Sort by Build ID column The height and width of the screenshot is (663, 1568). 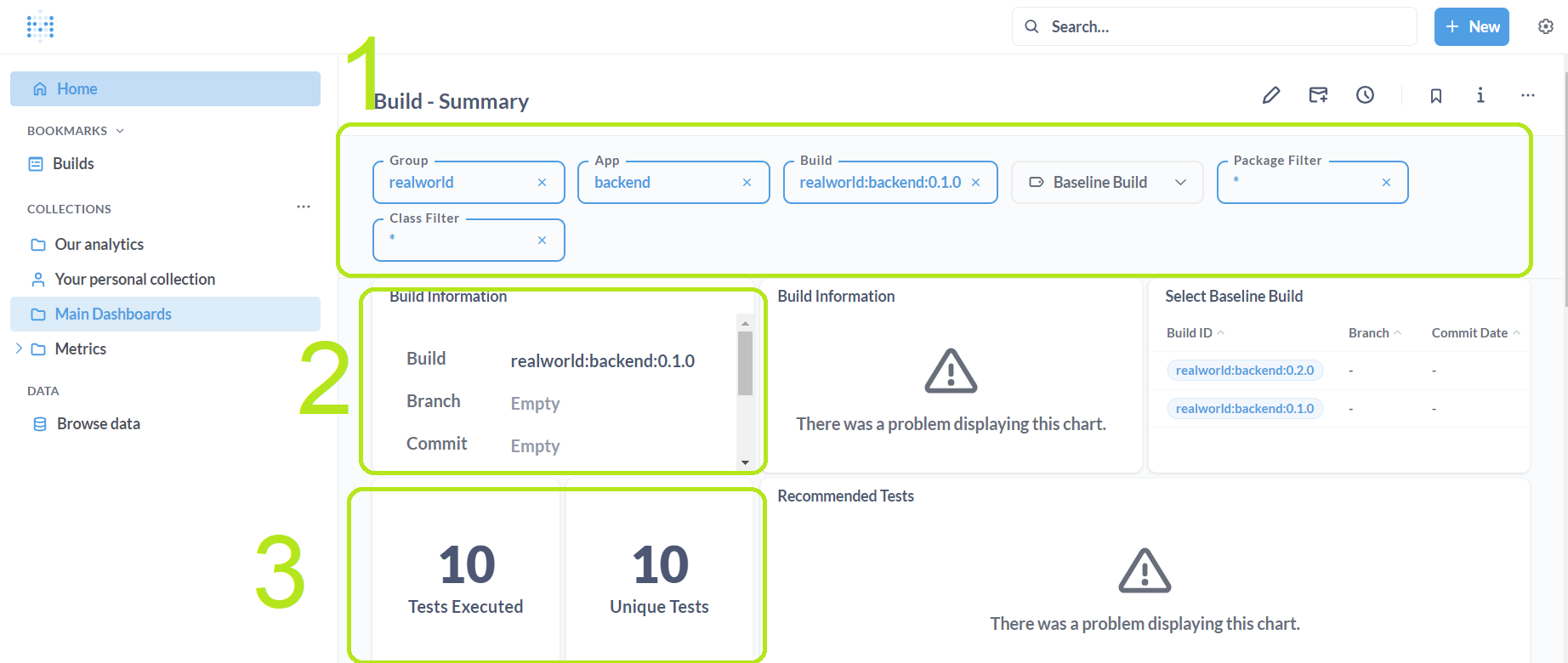pyautogui.click(x=1196, y=333)
